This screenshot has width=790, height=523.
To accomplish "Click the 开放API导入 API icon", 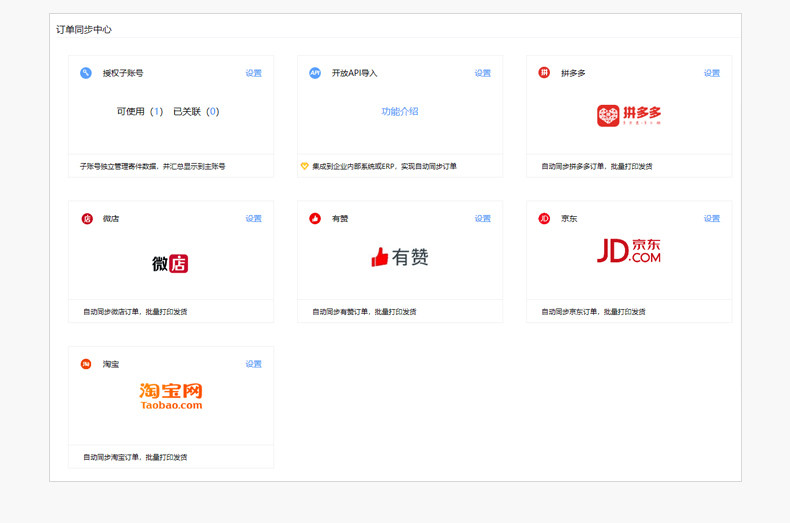I will pos(315,73).
